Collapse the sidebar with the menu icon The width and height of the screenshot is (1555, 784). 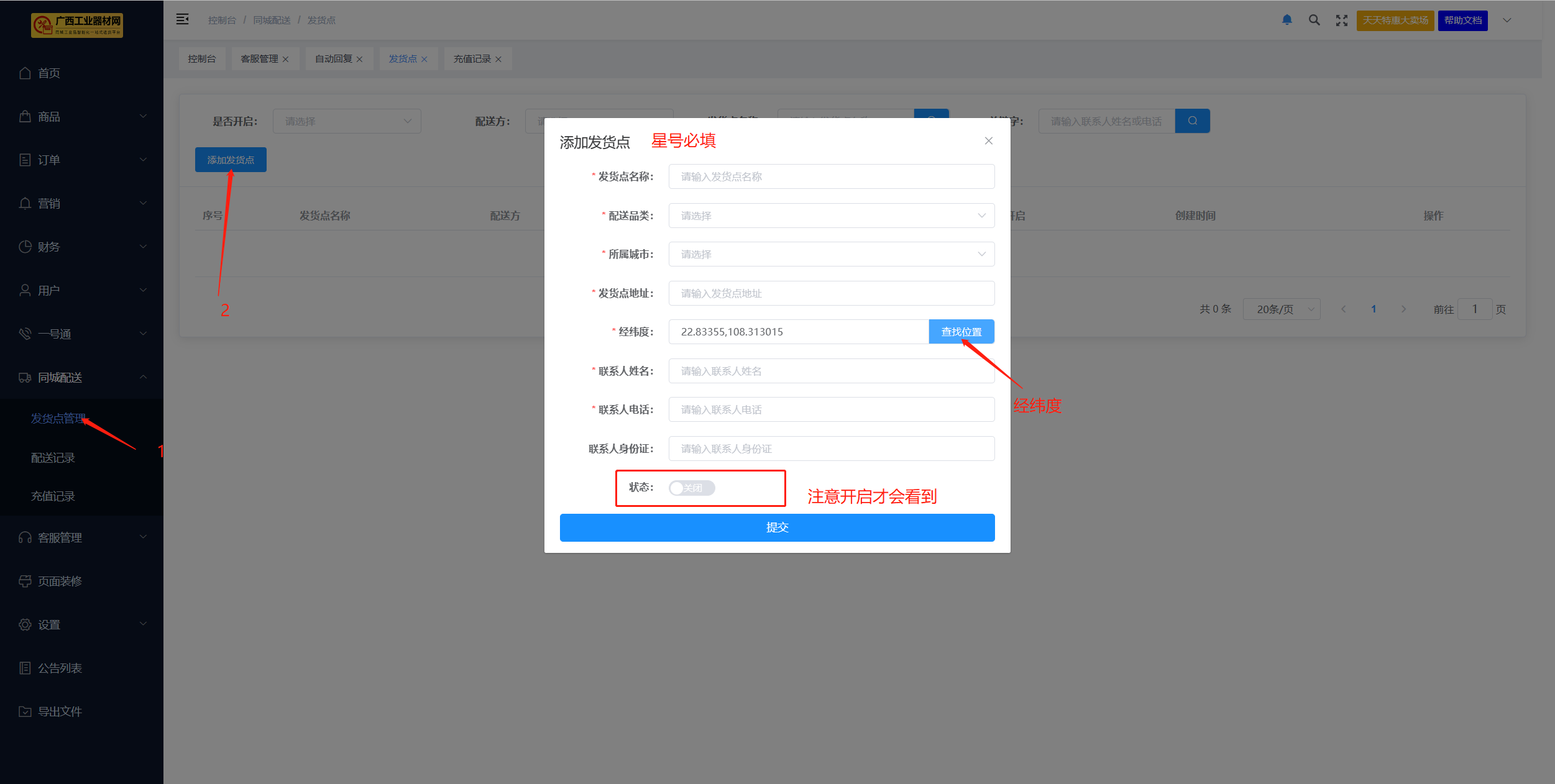point(182,19)
